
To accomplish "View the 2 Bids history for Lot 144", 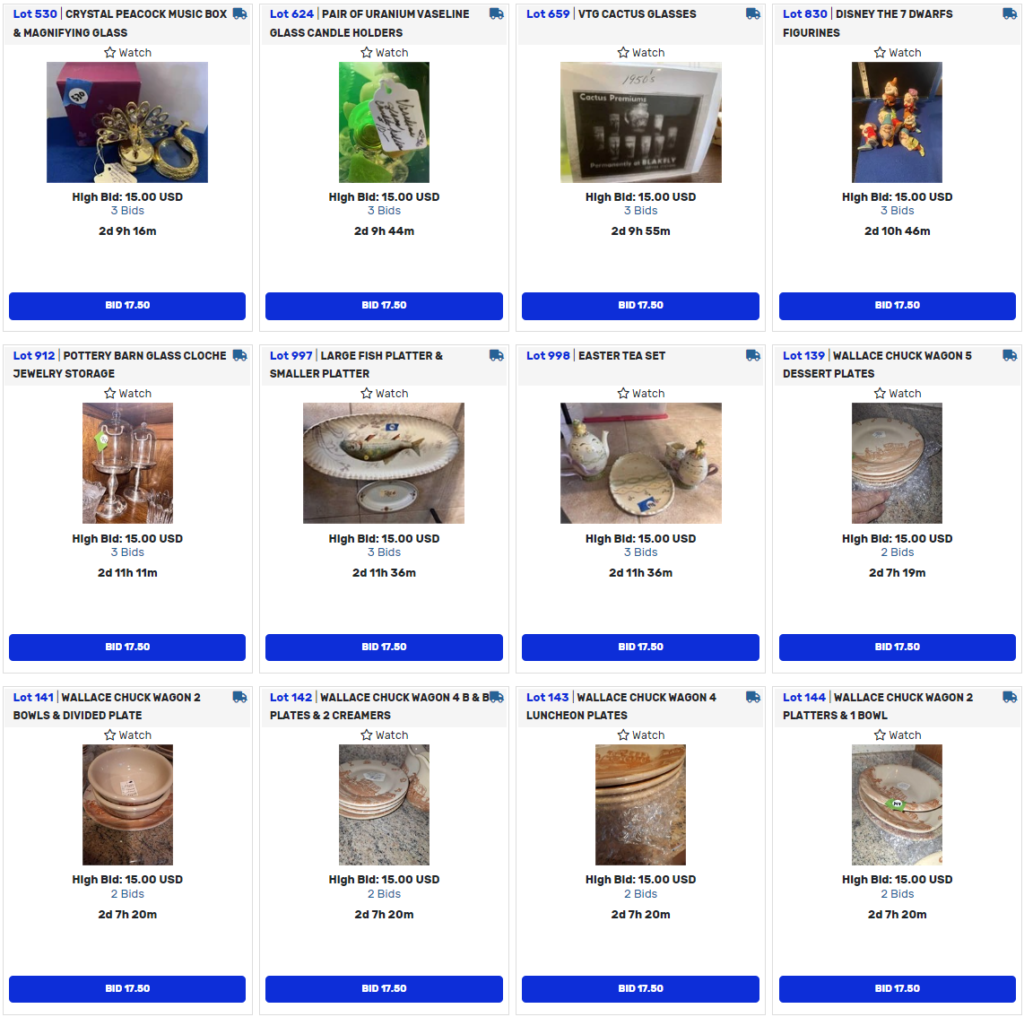I will coord(897,894).
